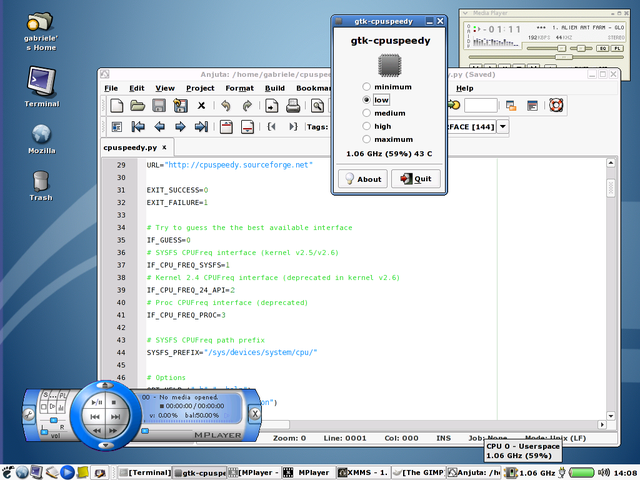Click the down arrow at MPlayer dial bottom
The image size is (640, 480).
point(105,445)
